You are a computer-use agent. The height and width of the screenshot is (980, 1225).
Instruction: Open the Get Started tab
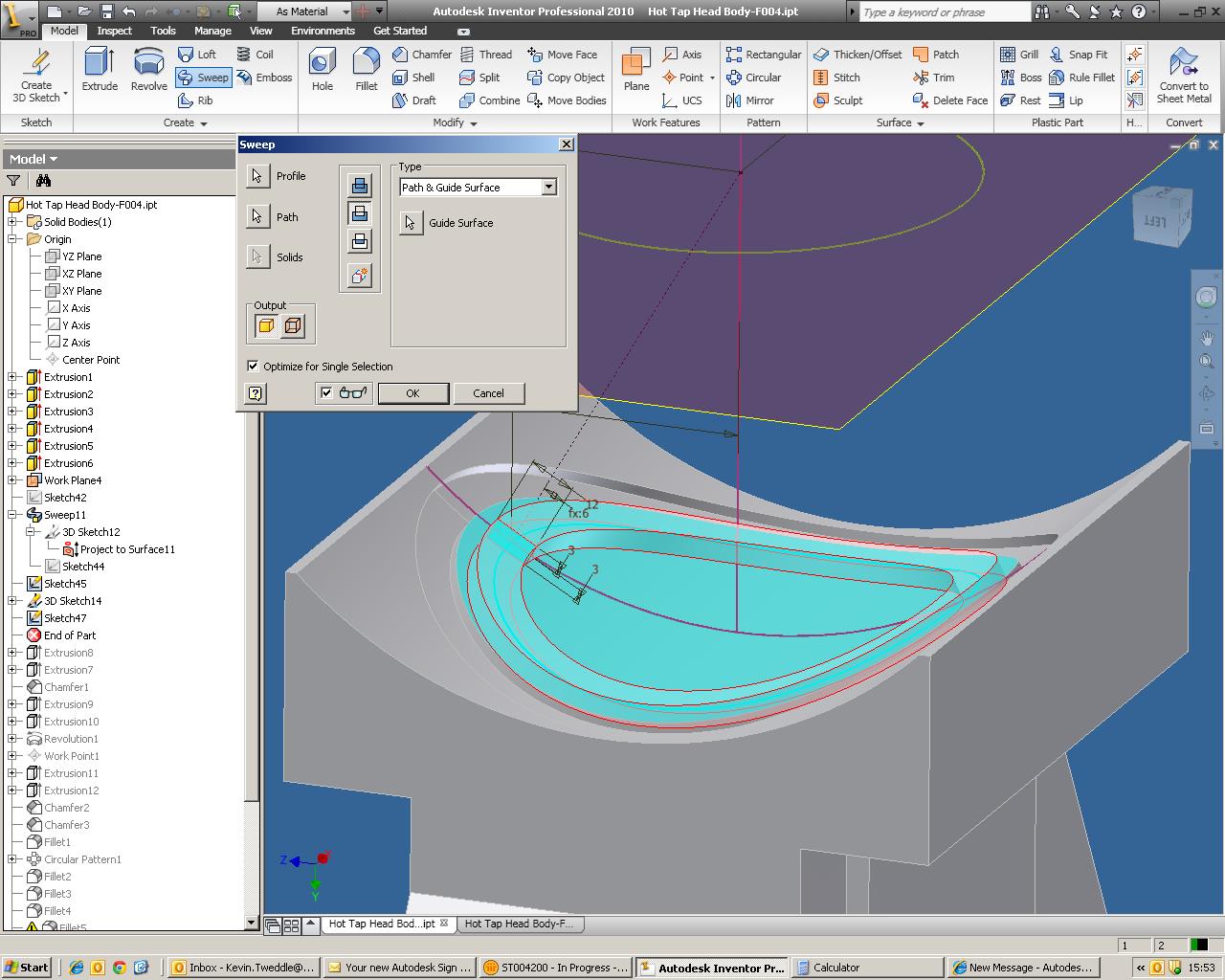click(400, 31)
